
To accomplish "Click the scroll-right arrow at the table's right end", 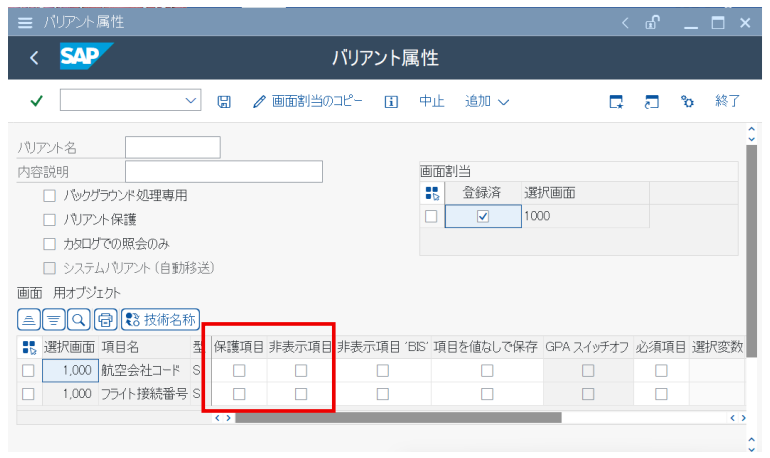I will pos(743,418).
